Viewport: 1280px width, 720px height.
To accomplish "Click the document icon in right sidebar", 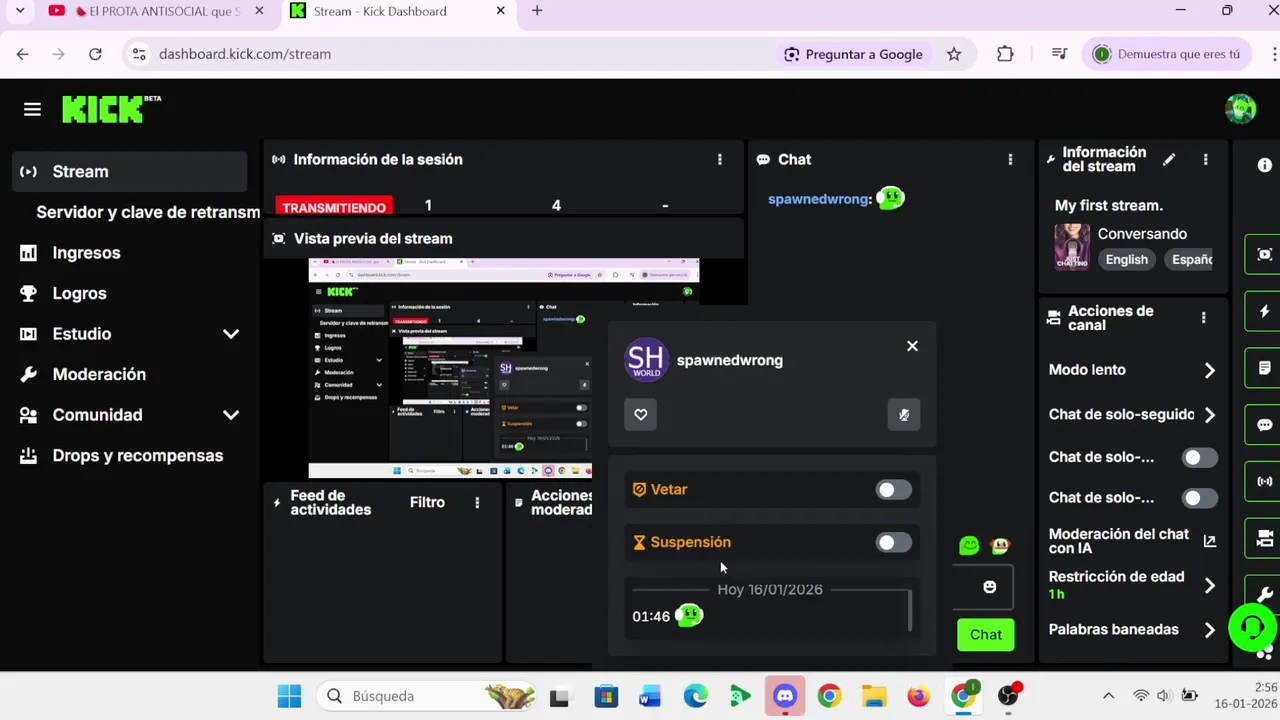I will pyautogui.click(x=1264, y=368).
